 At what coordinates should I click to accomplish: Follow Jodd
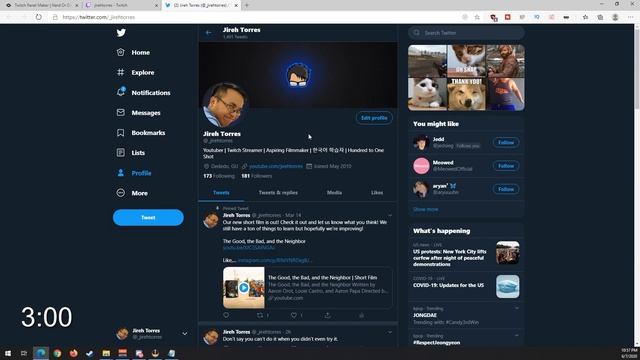(506, 142)
